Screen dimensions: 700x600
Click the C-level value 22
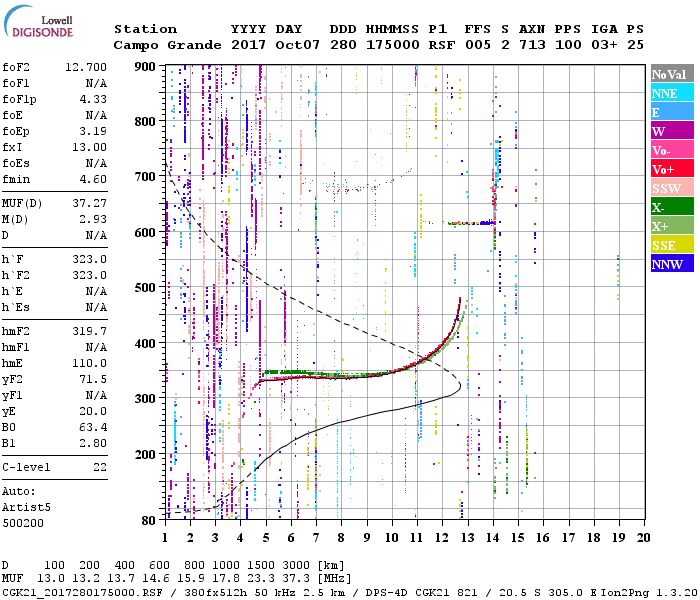point(99,467)
